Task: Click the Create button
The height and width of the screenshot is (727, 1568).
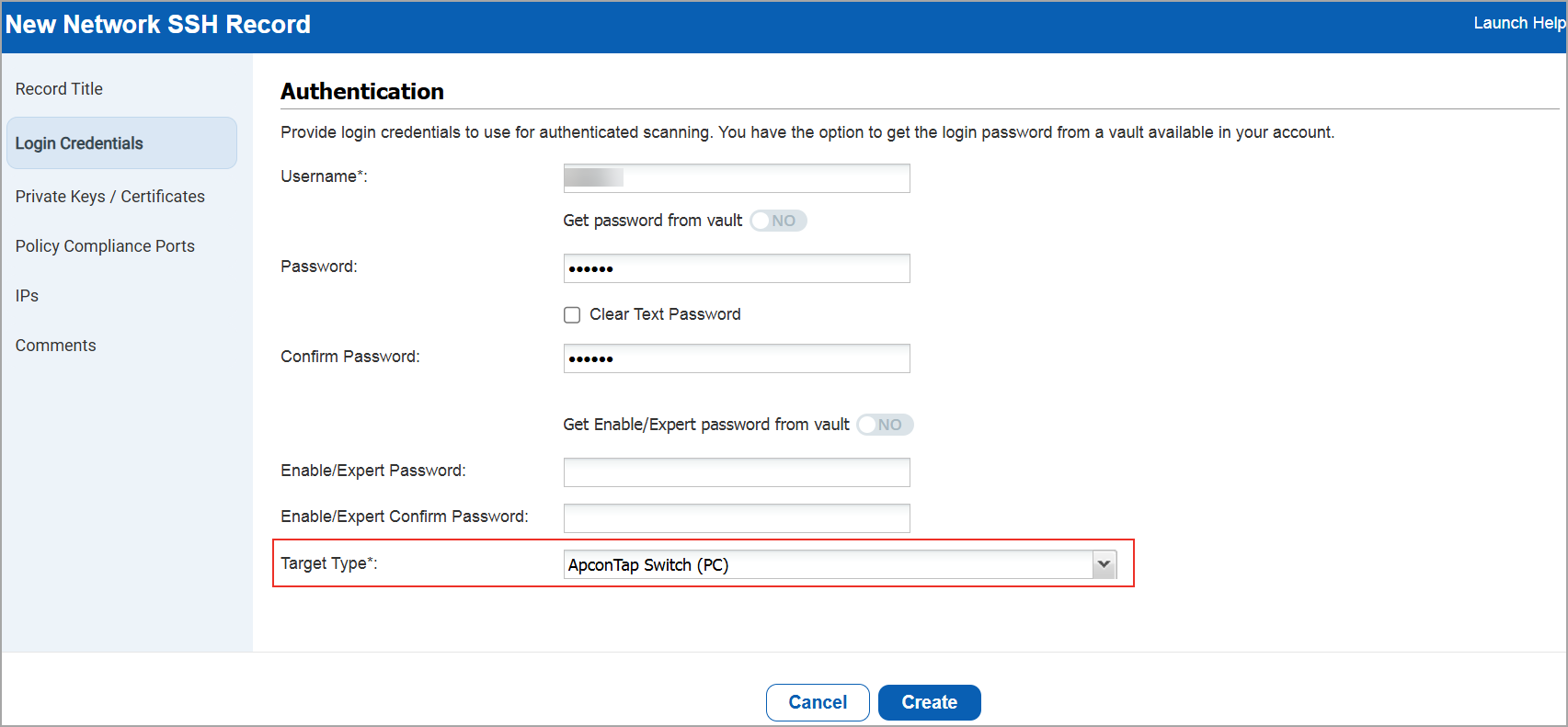Action: 929,703
